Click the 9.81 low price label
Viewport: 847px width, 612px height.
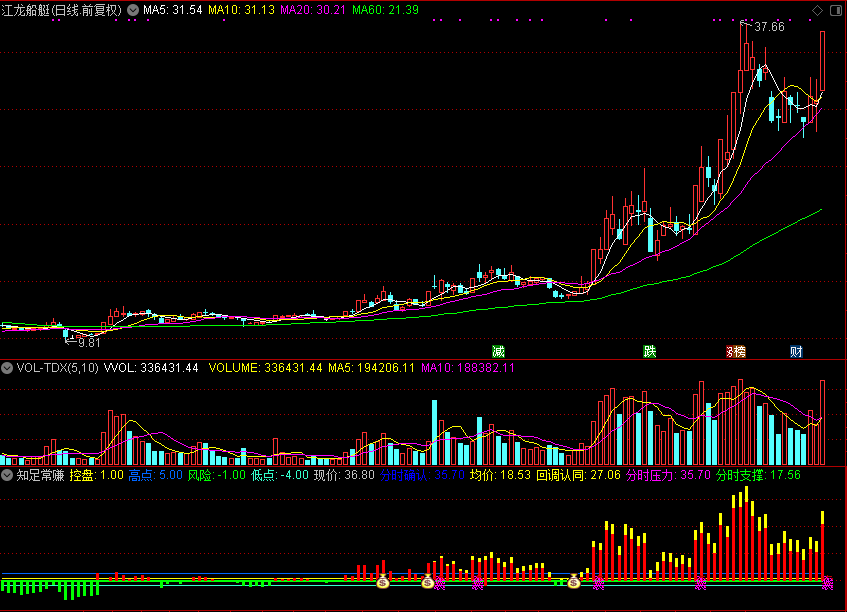[x=89, y=342]
